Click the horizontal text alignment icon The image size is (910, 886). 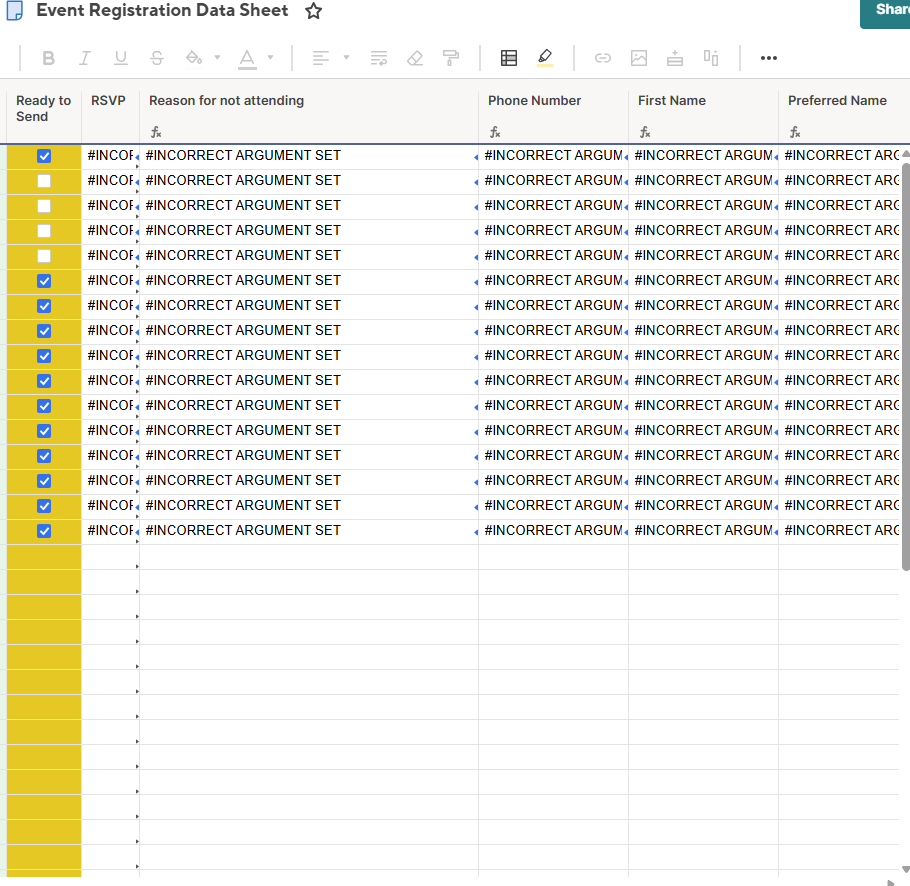tap(320, 58)
